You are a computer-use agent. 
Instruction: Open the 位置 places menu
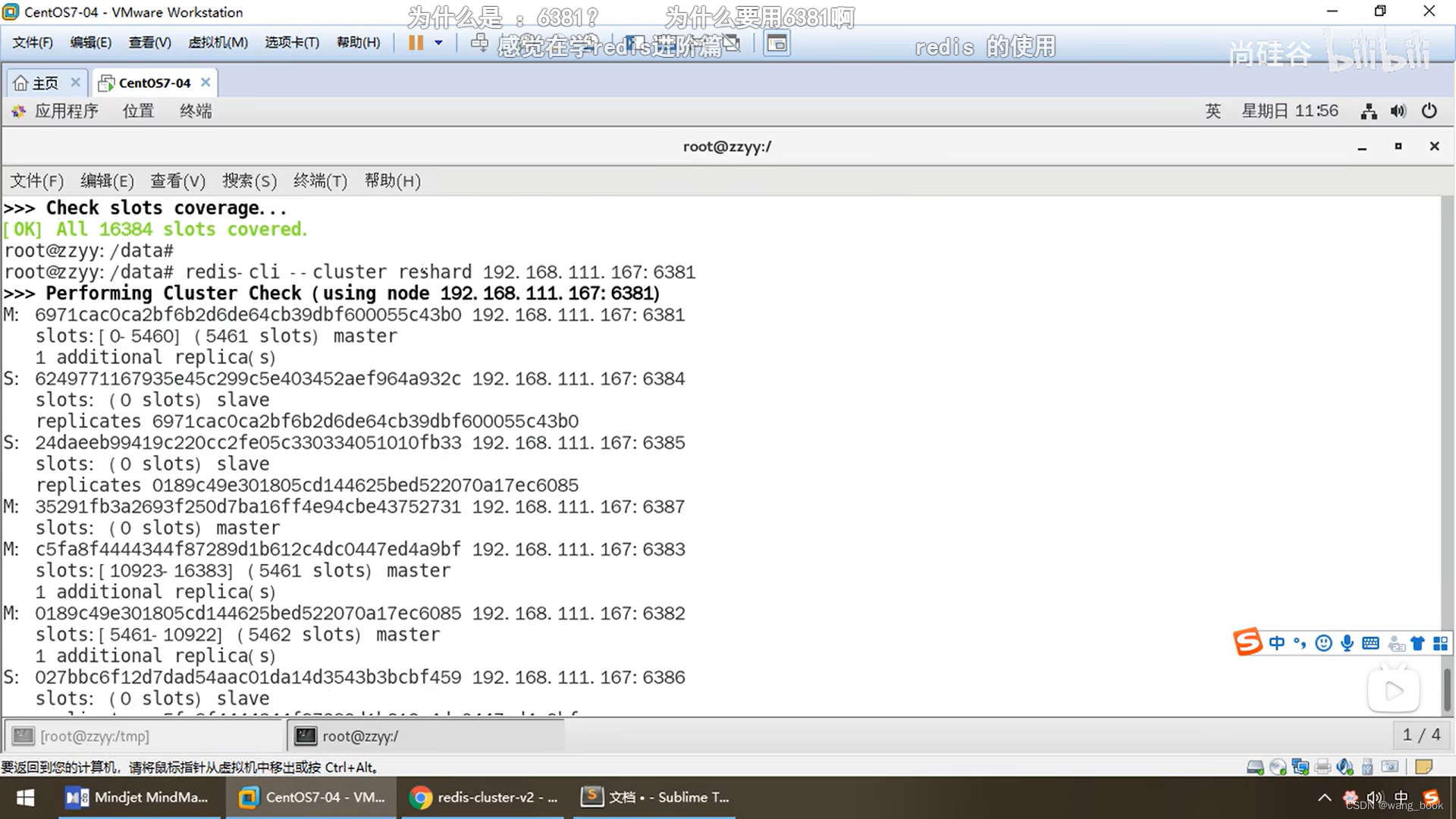click(138, 111)
